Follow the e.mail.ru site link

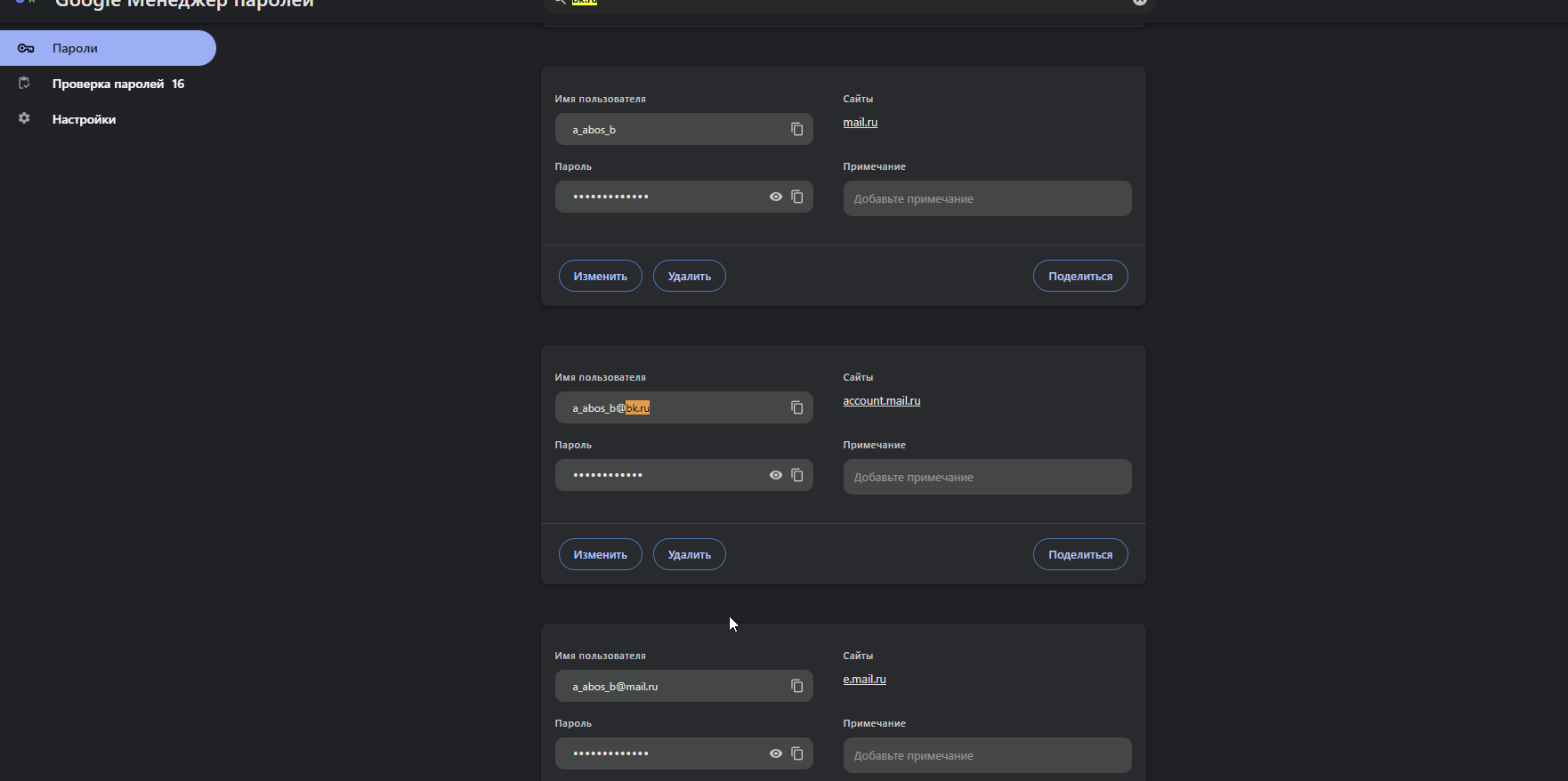click(x=864, y=680)
